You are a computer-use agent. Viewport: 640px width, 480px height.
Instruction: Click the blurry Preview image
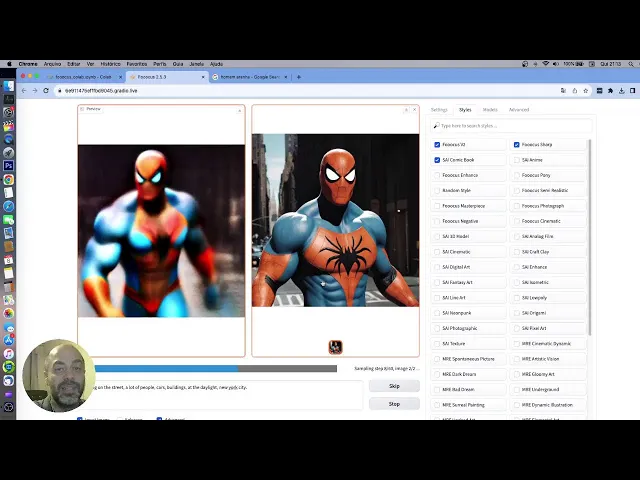coord(162,231)
